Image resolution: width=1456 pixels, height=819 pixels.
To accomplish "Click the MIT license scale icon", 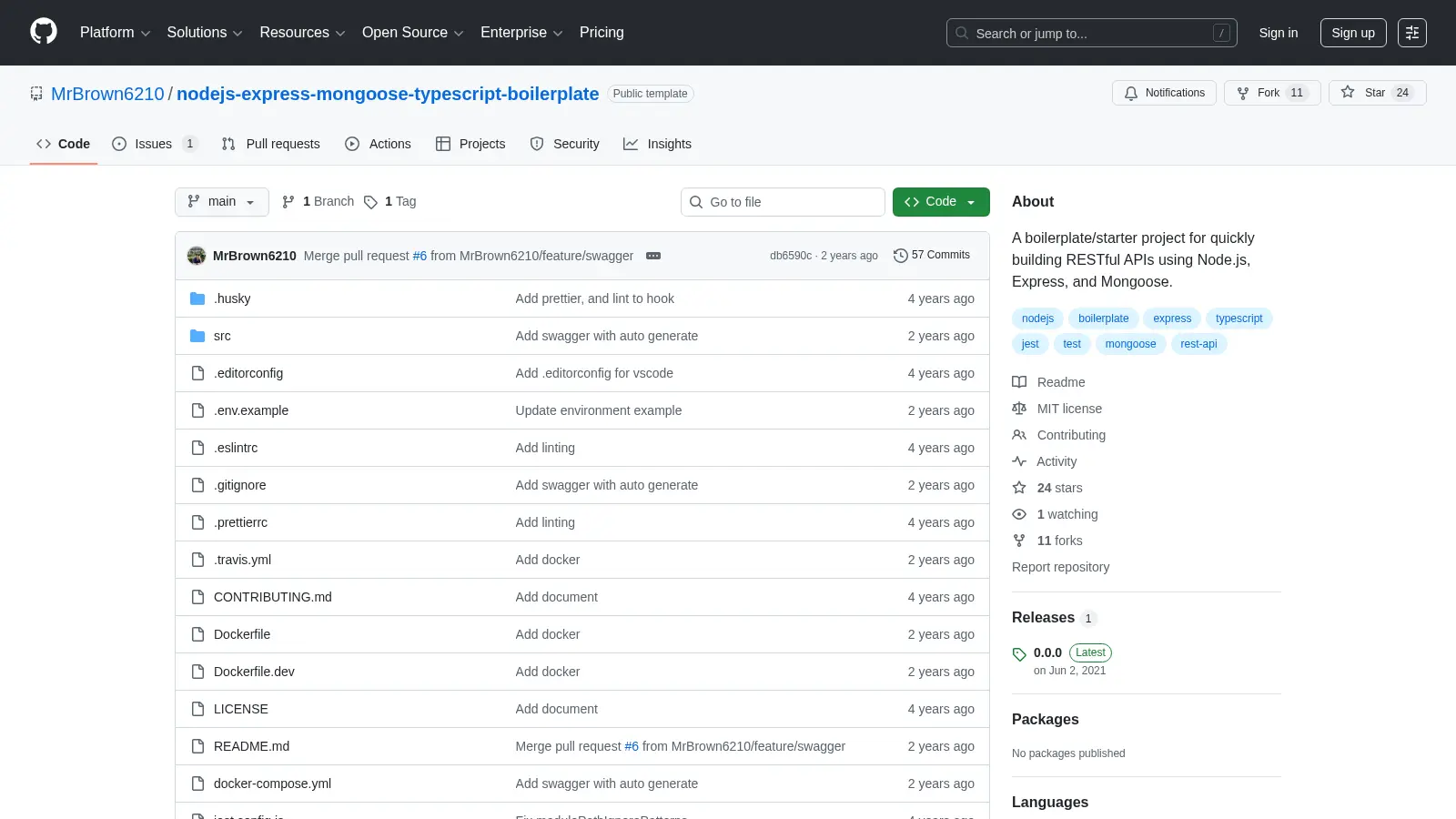I will [x=1019, y=409].
